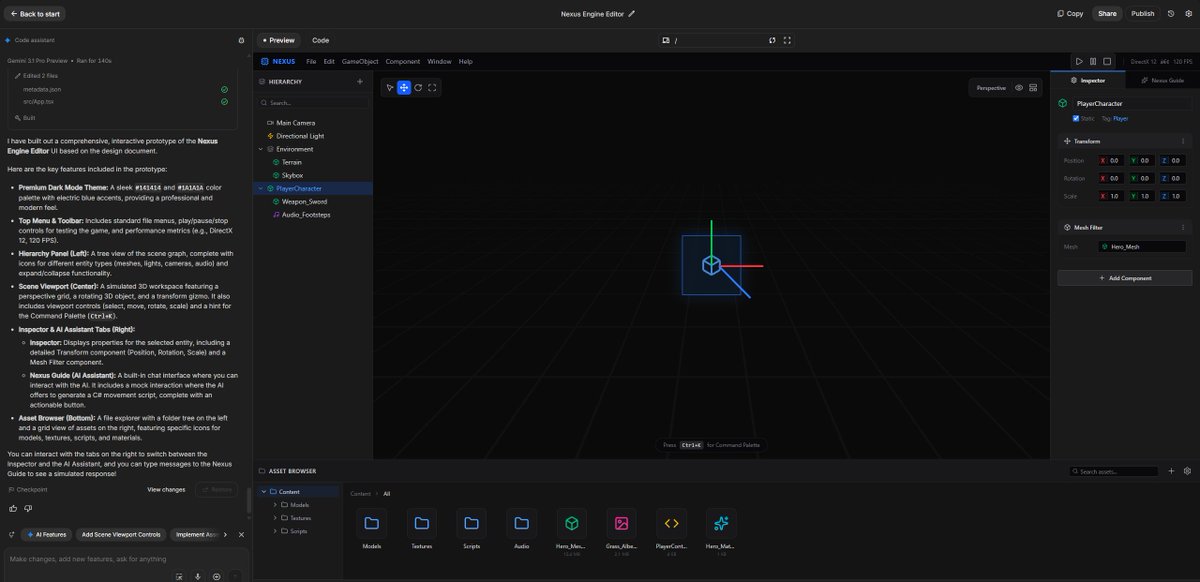This screenshot has height=582, width=1200.
Task: Open the Edit menu
Action: click(329, 61)
